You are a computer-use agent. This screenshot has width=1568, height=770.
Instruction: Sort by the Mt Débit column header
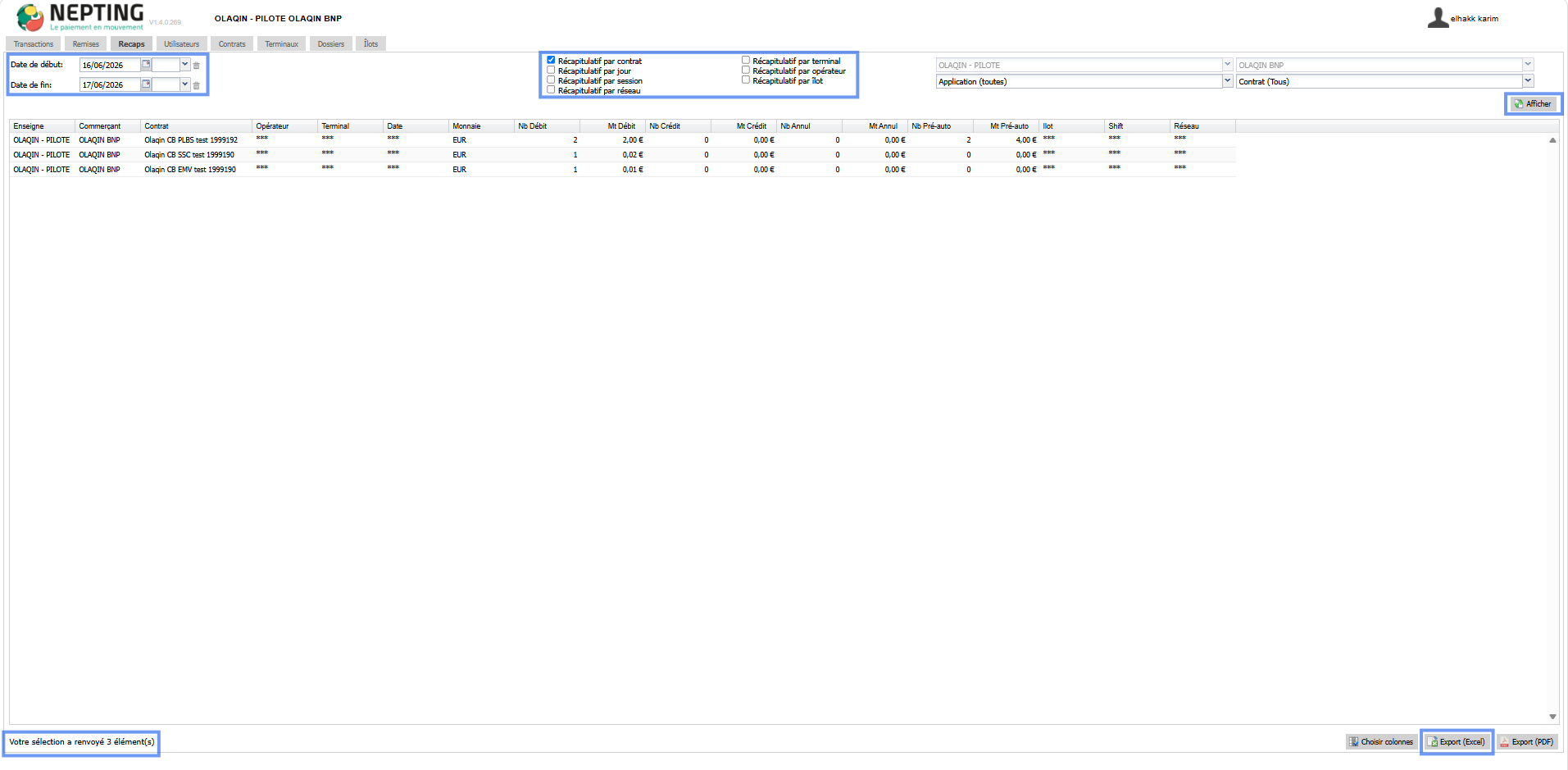(x=613, y=126)
